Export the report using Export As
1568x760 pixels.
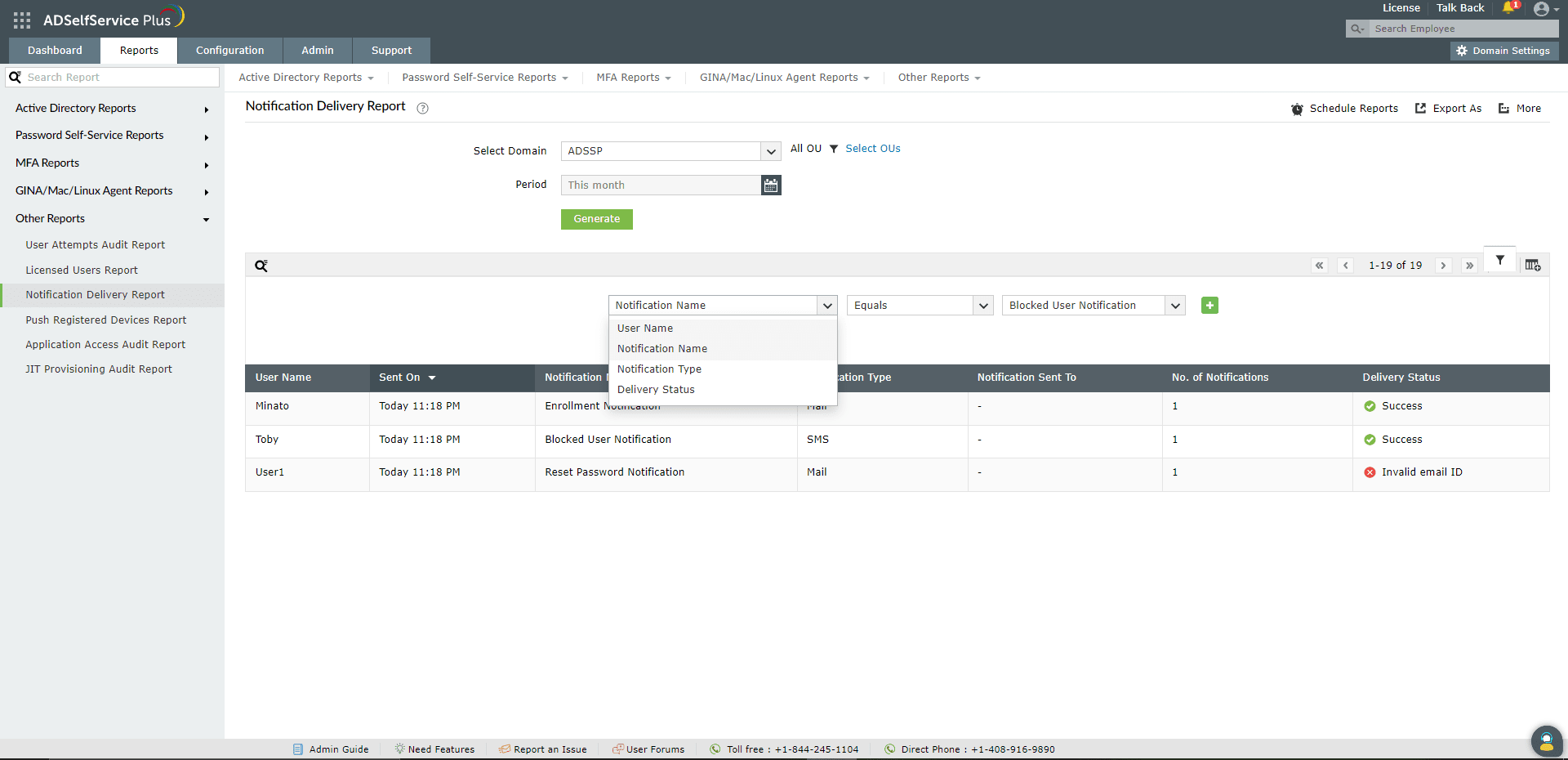[x=1448, y=108]
